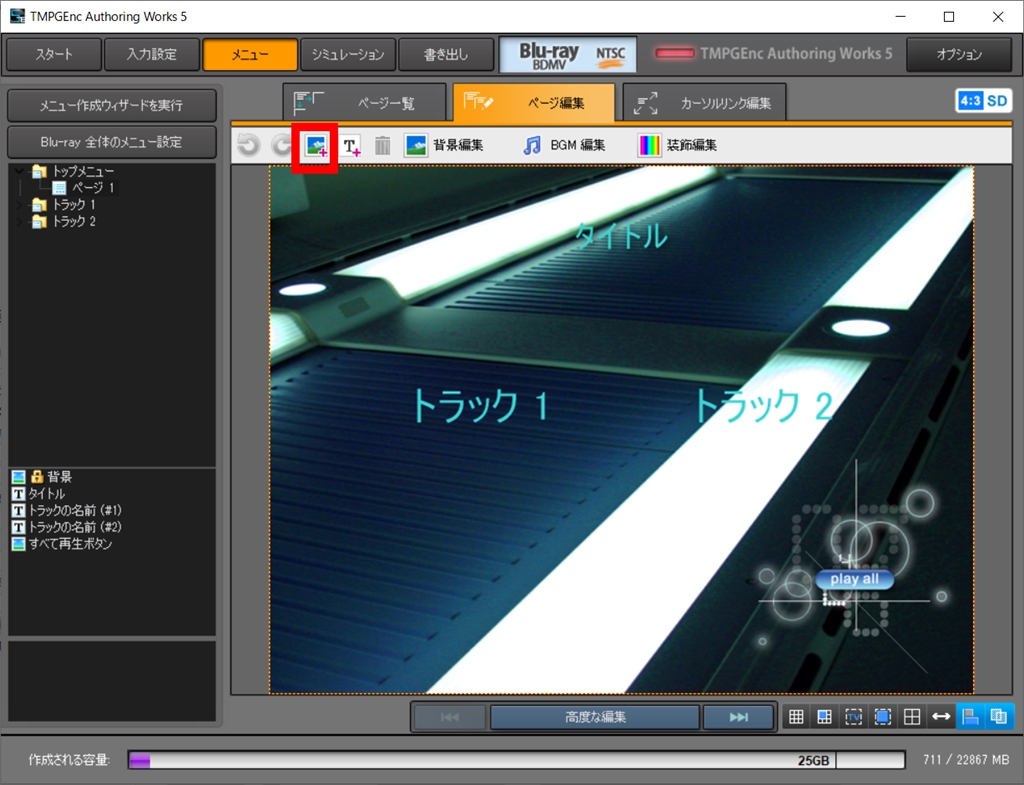
Task: Select the トラック 2 folder
Action: [65, 222]
